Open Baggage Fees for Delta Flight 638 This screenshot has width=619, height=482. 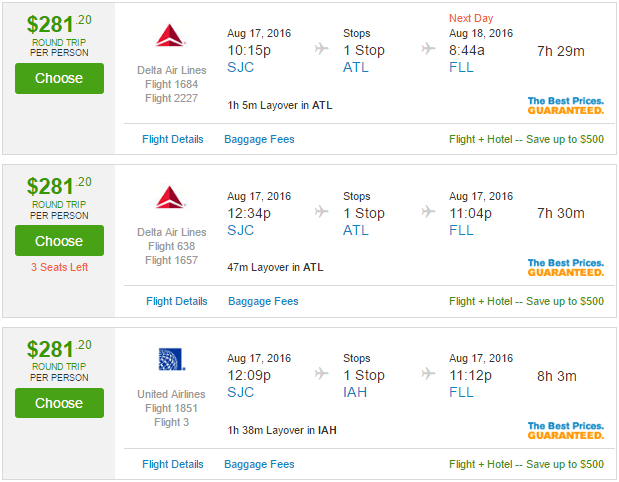(263, 301)
